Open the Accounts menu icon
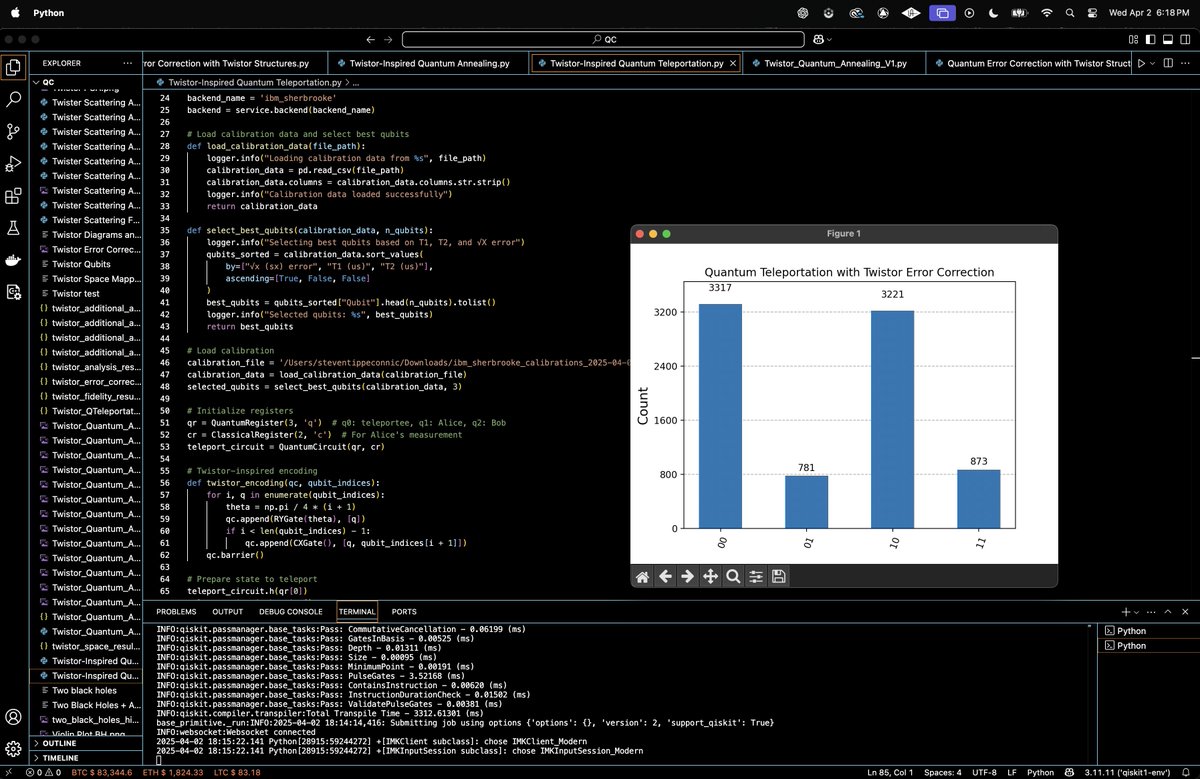1200x779 pixels. point(14,717)
